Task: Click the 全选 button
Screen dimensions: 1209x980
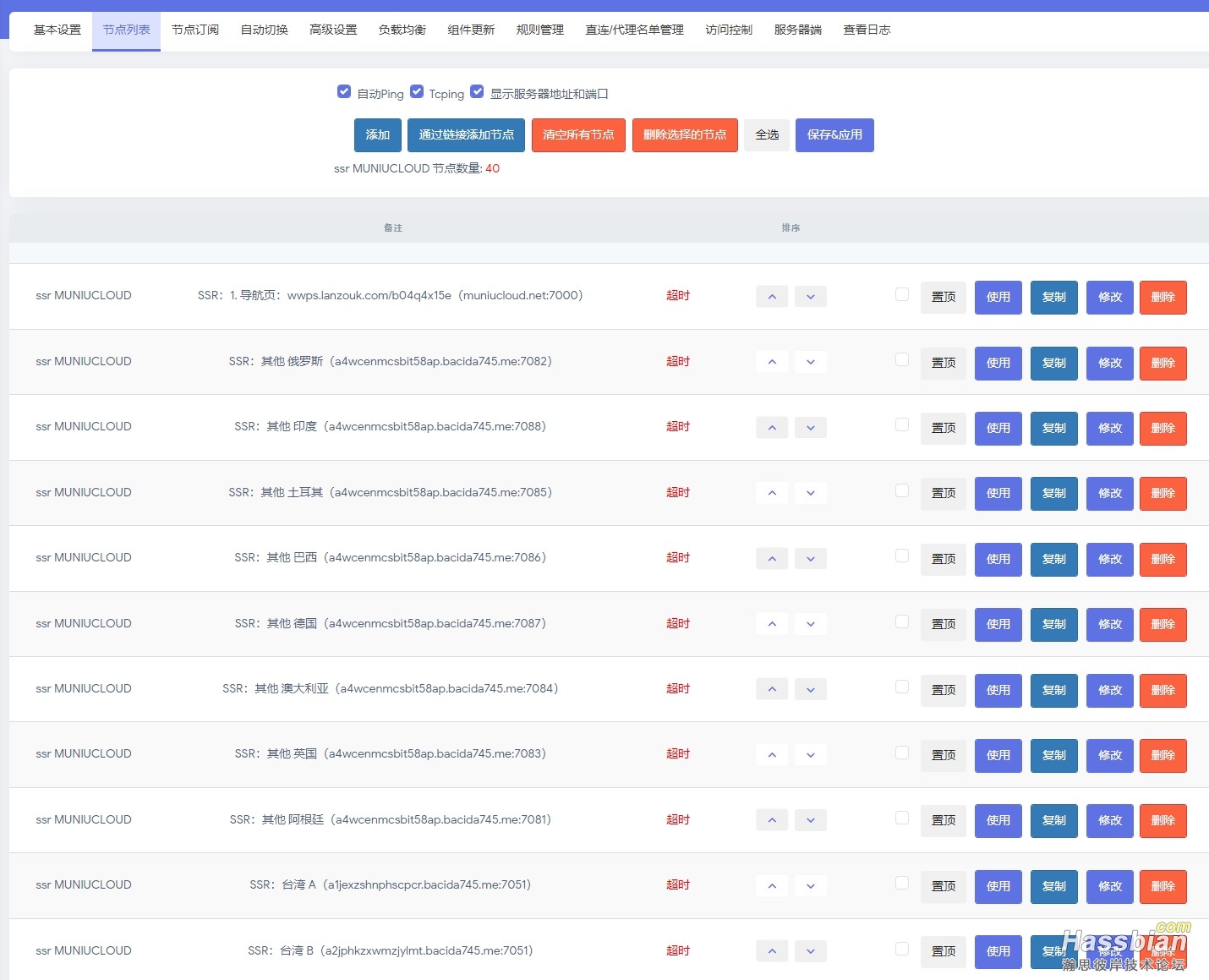Action: tap(767, 135)
